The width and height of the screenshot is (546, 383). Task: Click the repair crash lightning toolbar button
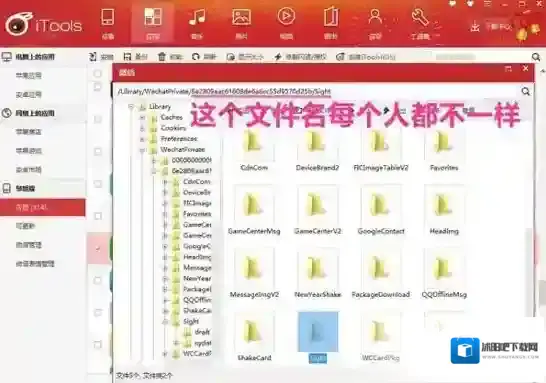click(x=300, y=57)
